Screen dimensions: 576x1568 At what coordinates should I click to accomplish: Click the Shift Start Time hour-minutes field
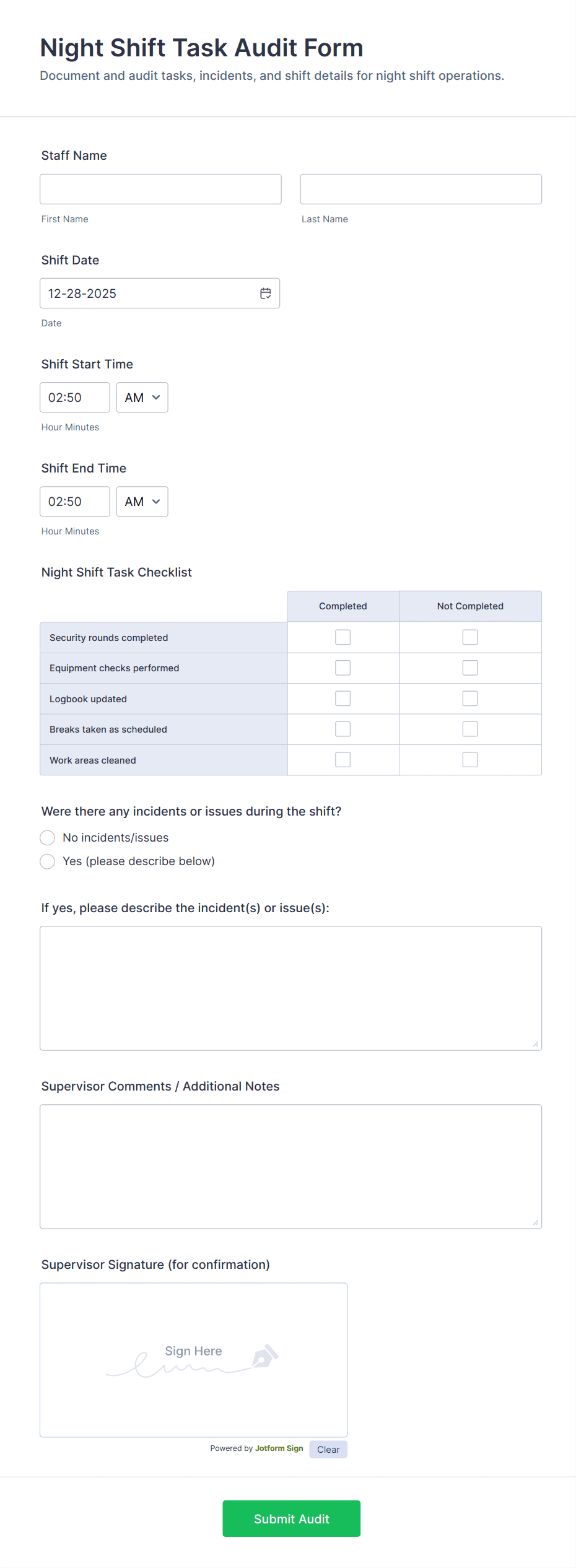74,398
